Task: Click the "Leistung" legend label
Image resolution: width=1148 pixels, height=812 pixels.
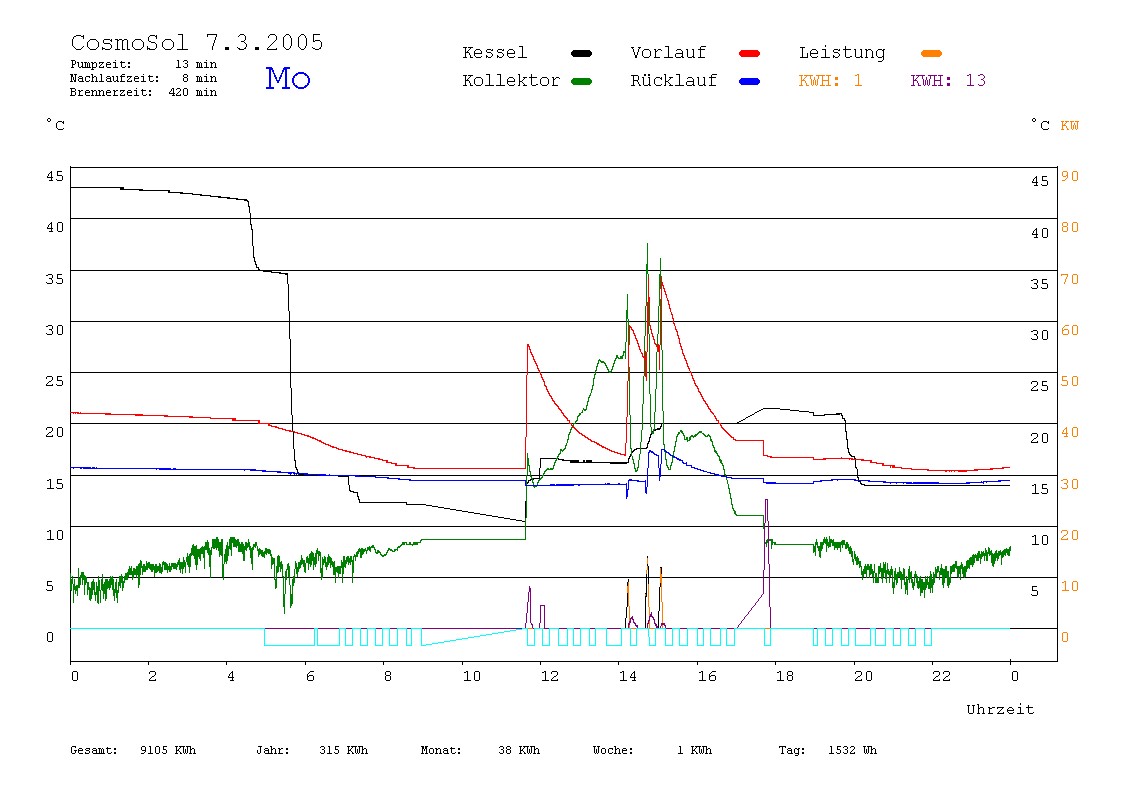Action: coord(842,53)
